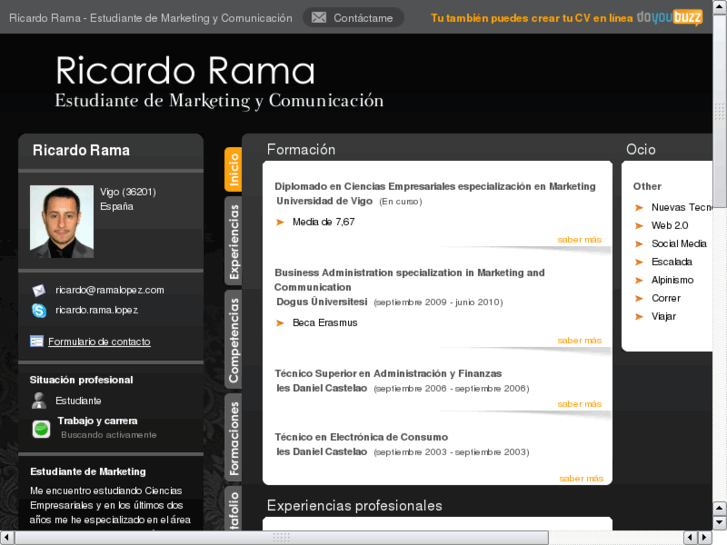Click the orange arrow beside Media de 7,67
The image size is (727, 545).
pyautogui.click(x=280, y=222)
